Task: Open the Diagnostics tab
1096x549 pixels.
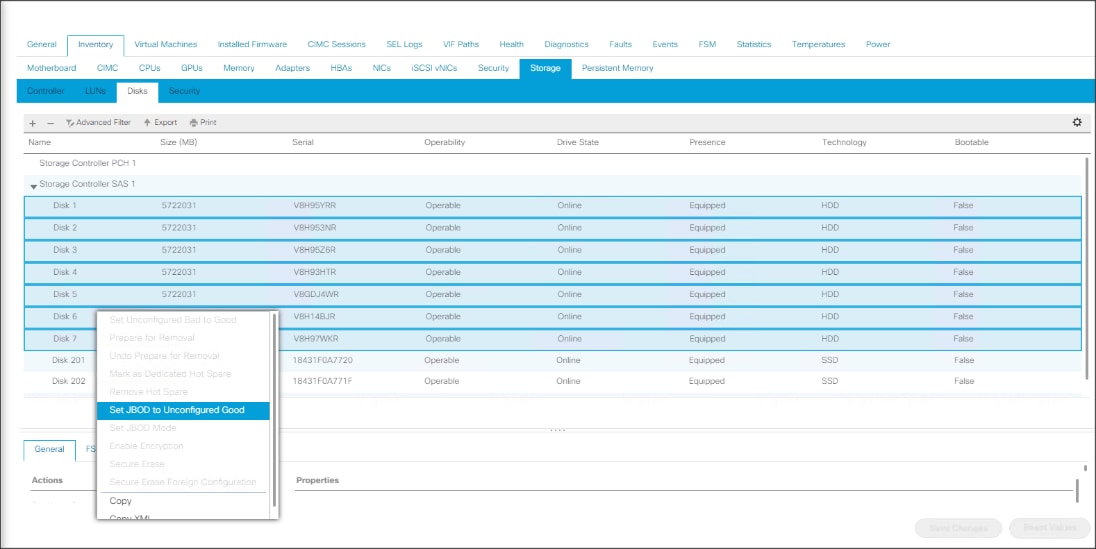Action: [x=566, y=44]
